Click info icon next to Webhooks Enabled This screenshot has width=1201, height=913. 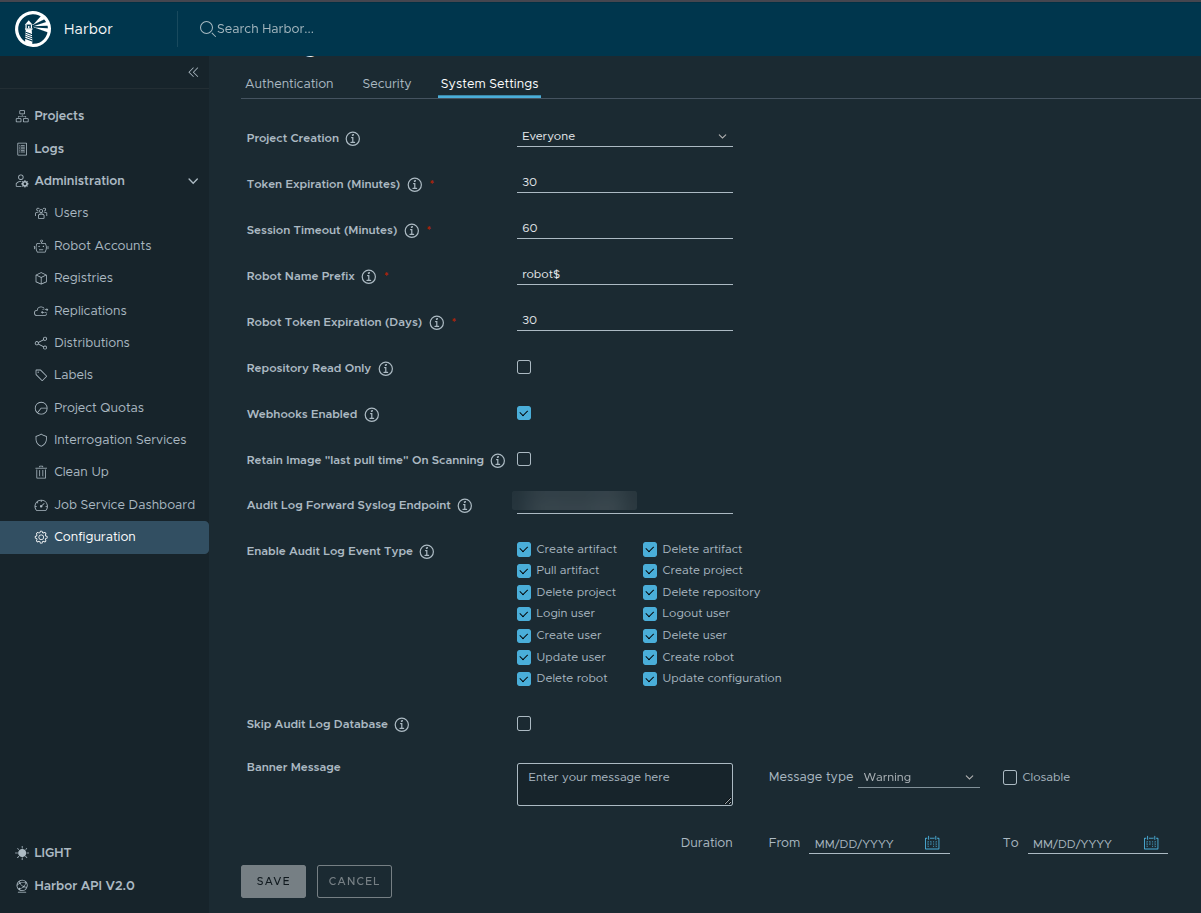371,415
